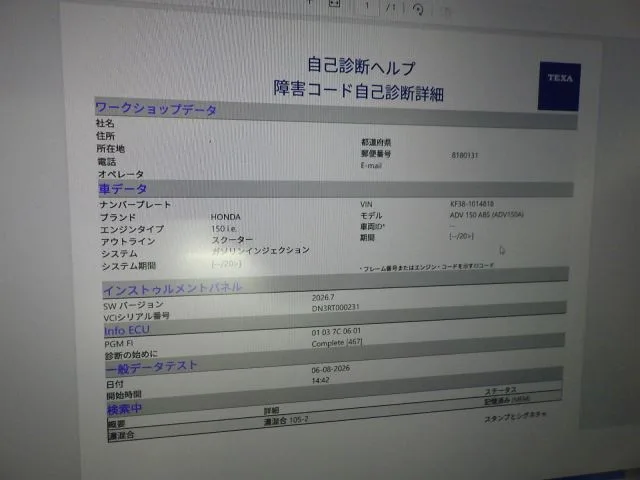Click the E-mail label
Viewport: 640px width, 480px height.
371,166
